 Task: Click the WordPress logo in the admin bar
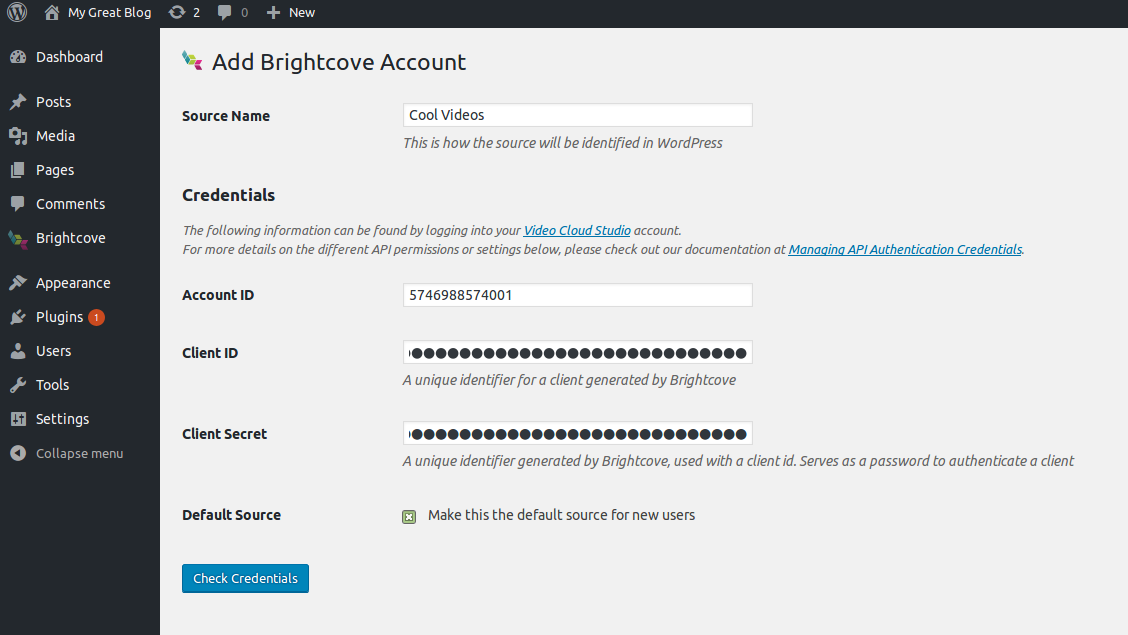coord(16,13)
